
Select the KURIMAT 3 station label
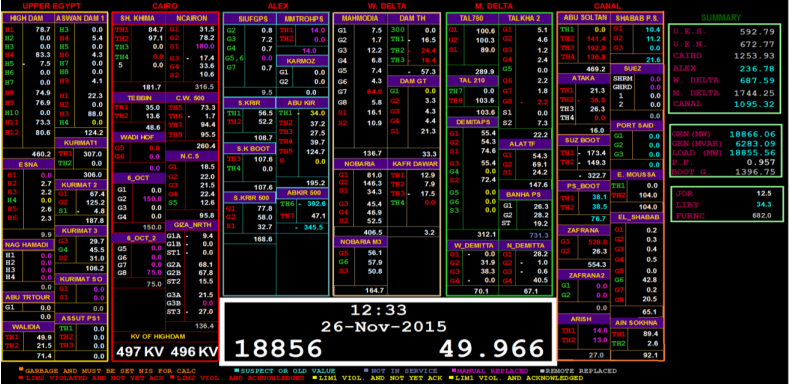81,231
